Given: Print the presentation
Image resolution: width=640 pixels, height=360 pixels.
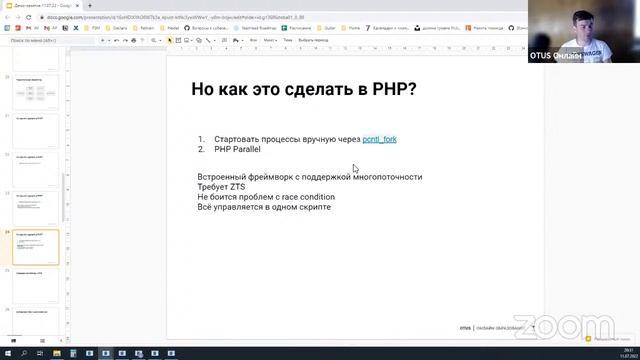Looking at the screenshot, I should point(133,40).
